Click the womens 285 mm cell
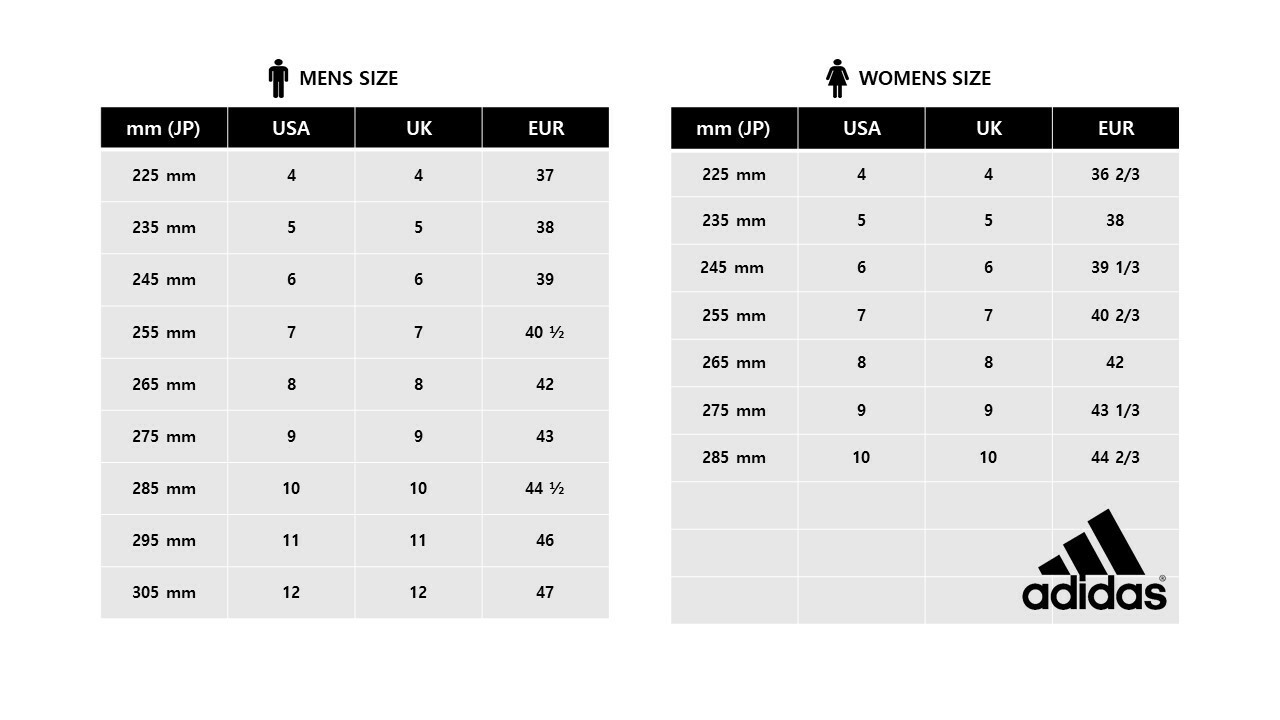The width and height of the screenshot is (1280, 720). [x=733, y=457]
